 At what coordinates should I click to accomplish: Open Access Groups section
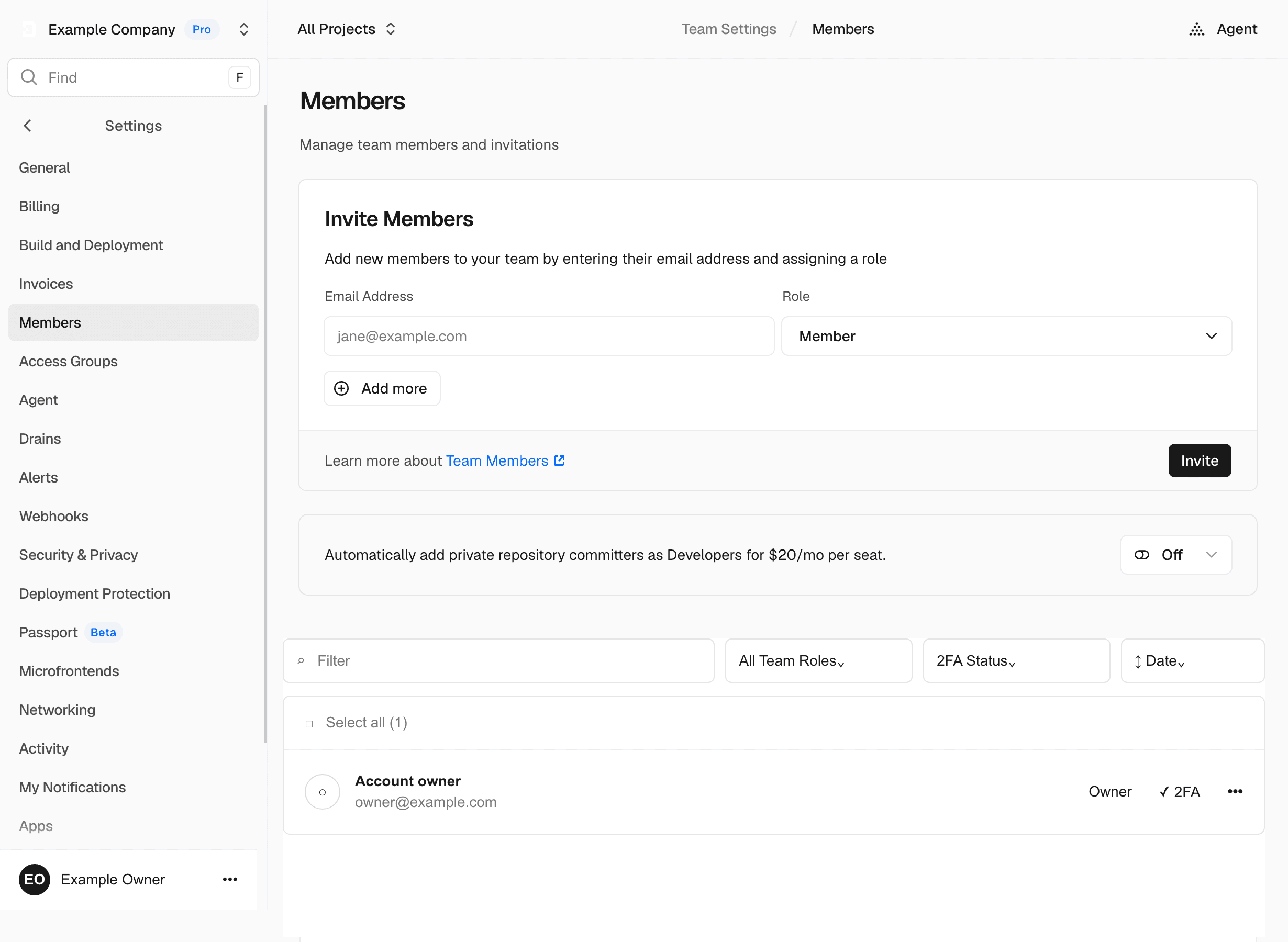[134, 362]
